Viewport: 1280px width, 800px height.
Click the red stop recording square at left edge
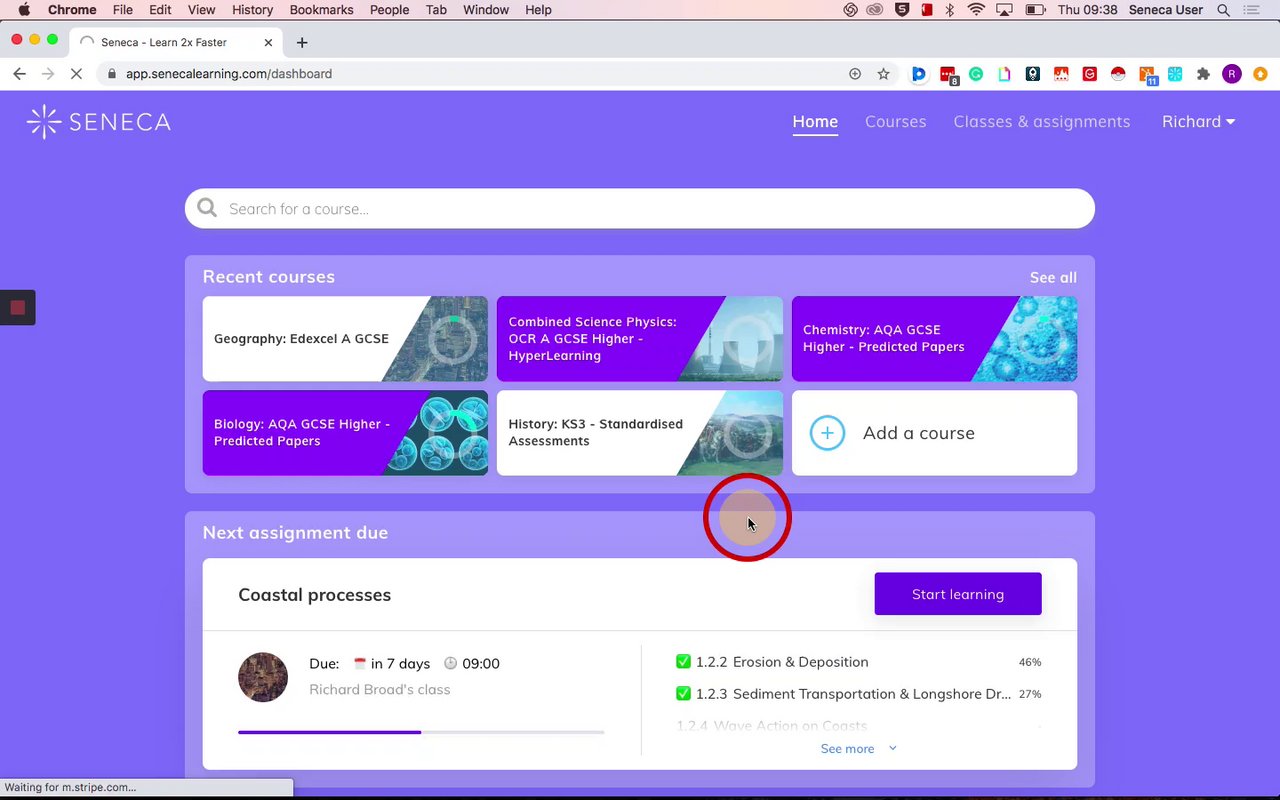click(17, 307)
